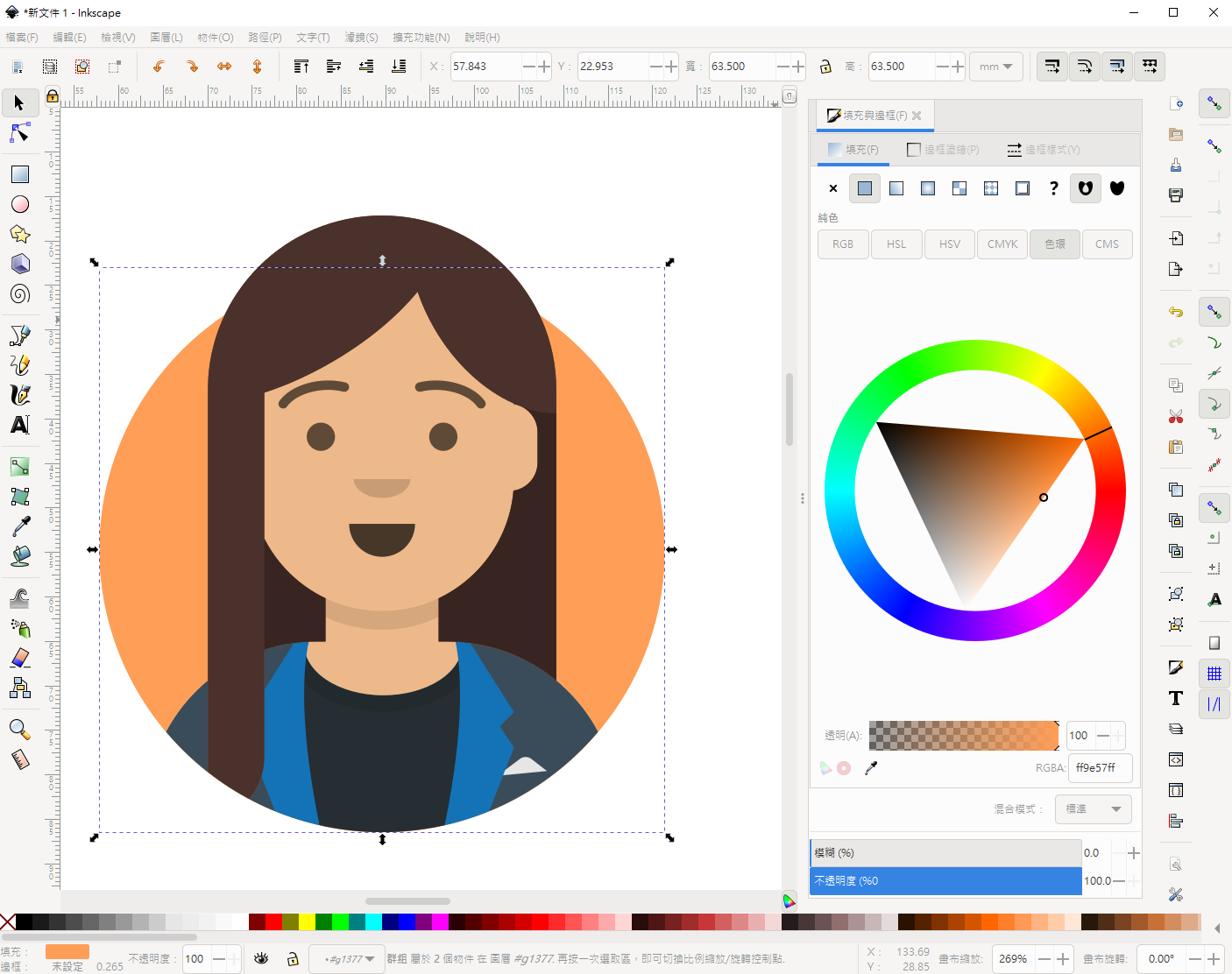Set paint to unset question mark
The height and width of the screenshot is (974, 1232).
tap(1054, 188)
